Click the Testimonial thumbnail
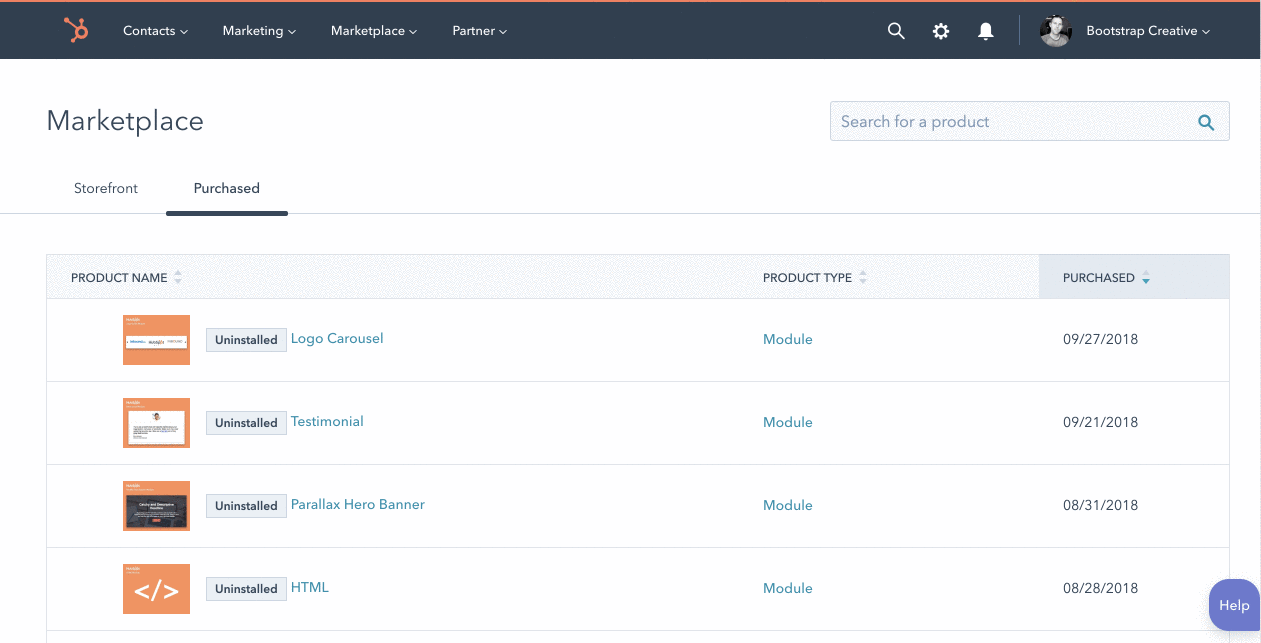 point(156,423)
